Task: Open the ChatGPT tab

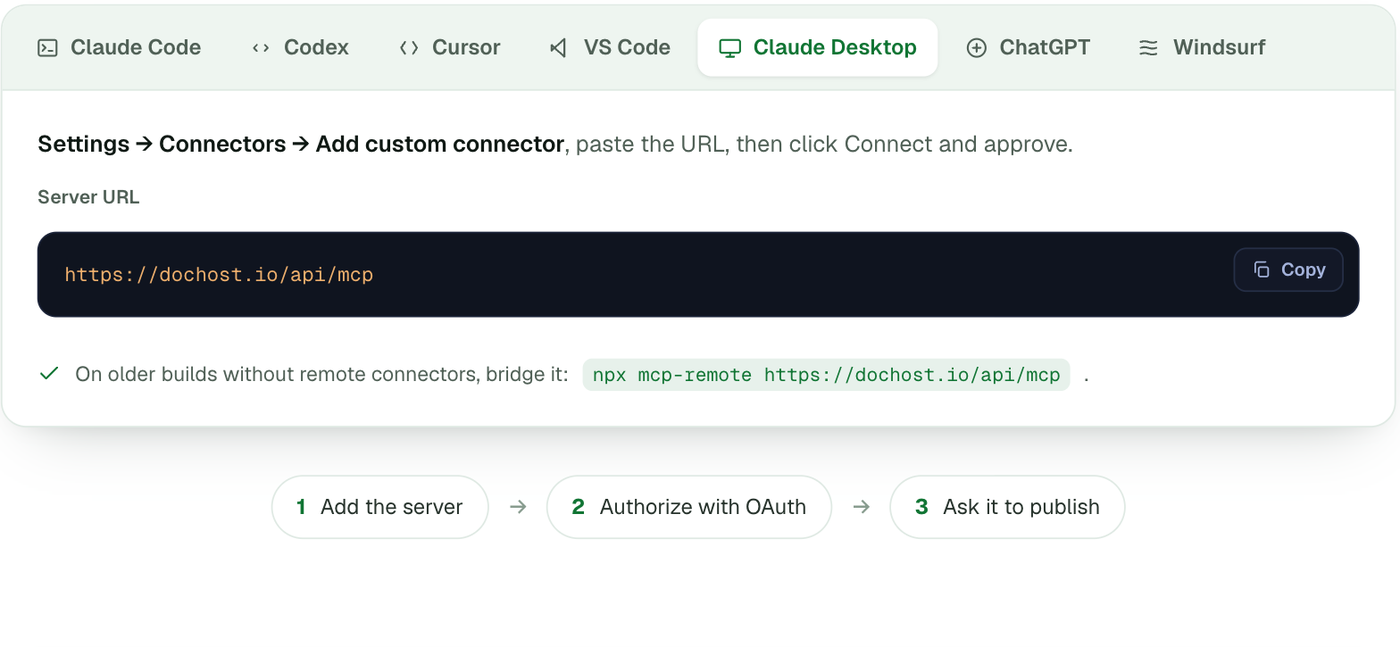Action: point(1028,47)
